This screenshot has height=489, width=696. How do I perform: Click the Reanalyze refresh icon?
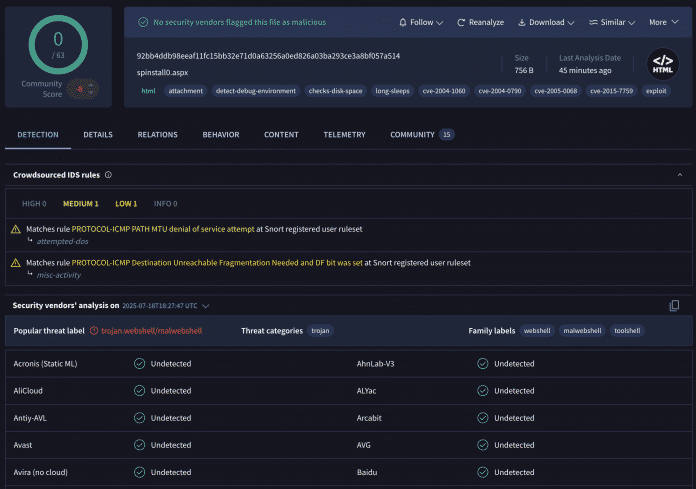pos(461,22)
